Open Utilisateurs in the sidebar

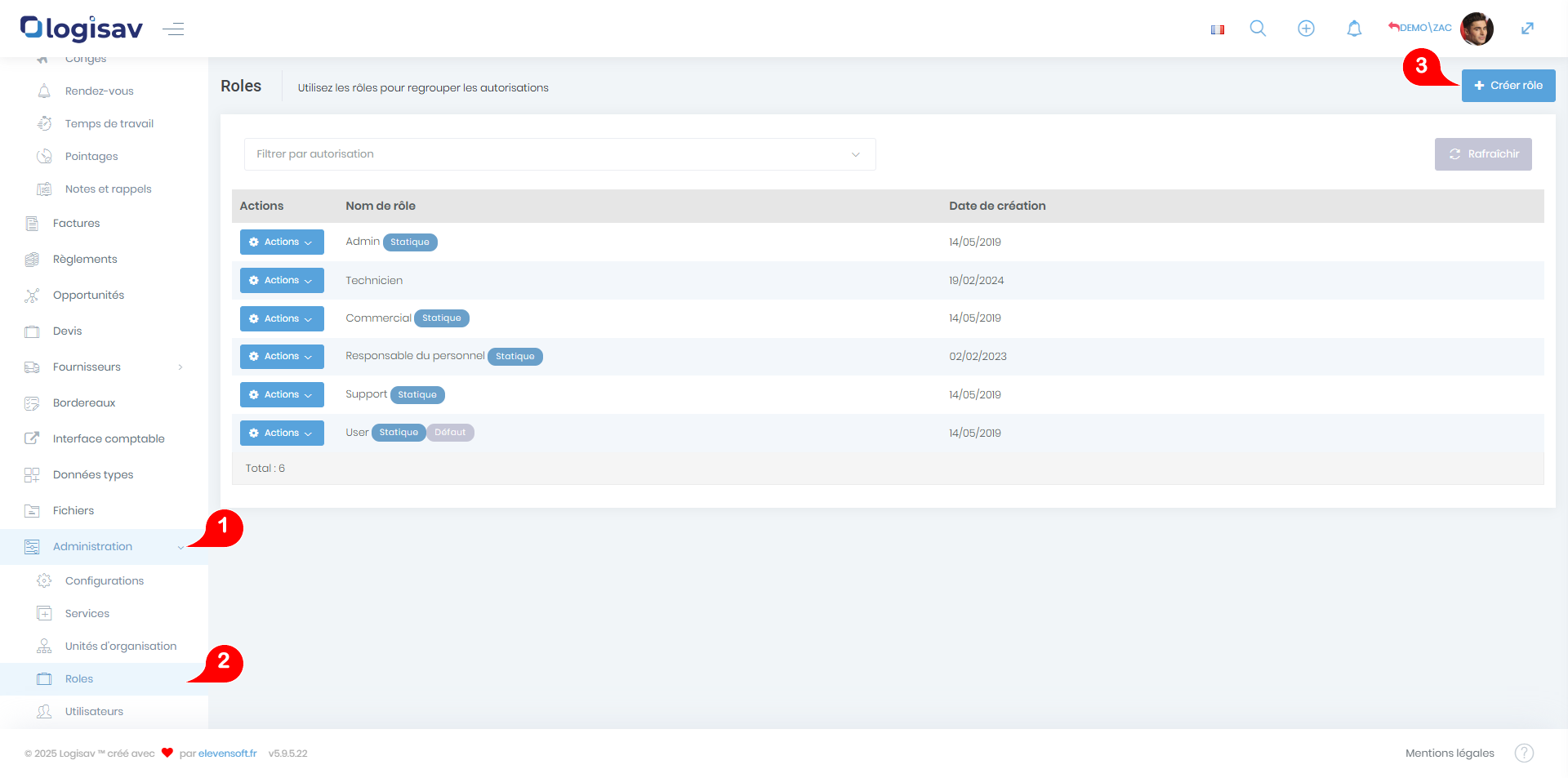[94, 711]
